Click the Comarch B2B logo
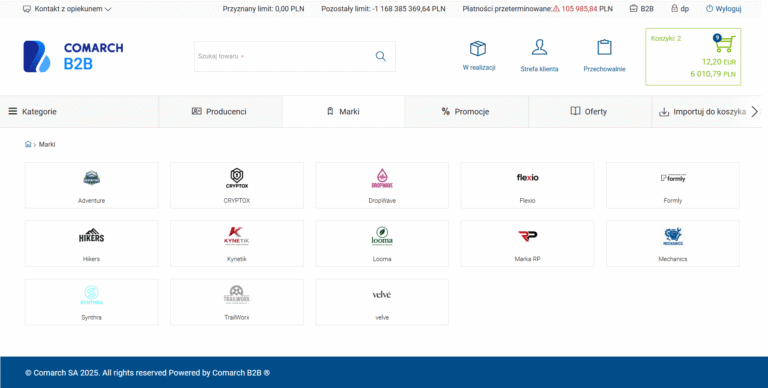 (73, 56)
